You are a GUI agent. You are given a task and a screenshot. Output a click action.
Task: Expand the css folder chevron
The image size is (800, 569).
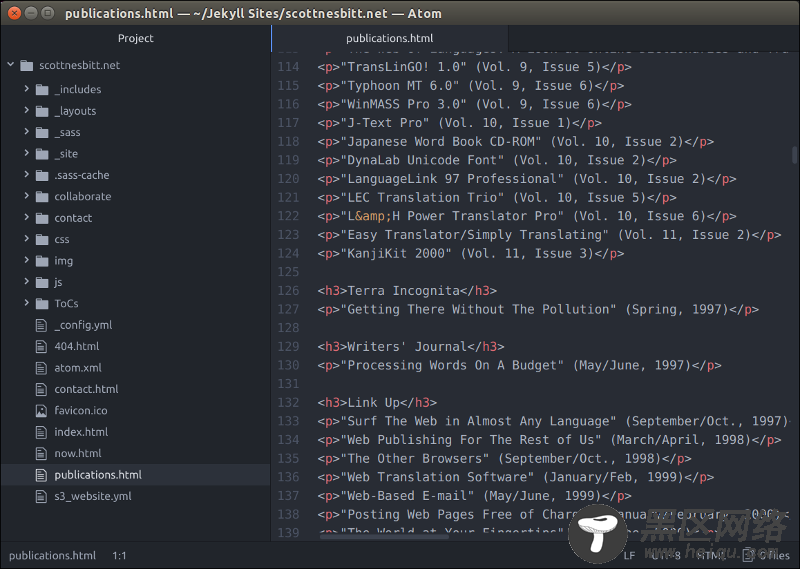tap(27, 239)
